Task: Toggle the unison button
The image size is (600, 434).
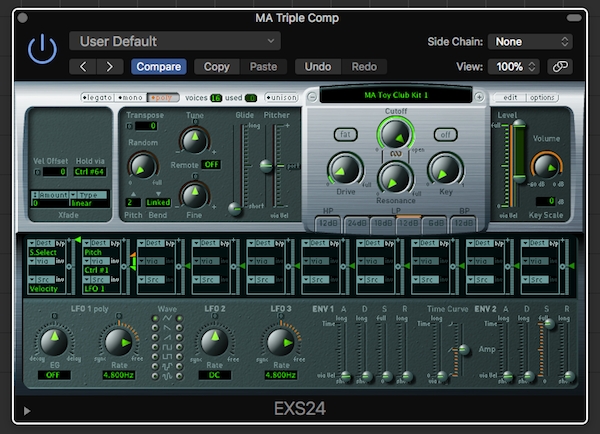Action: click(x=282, y=98)
